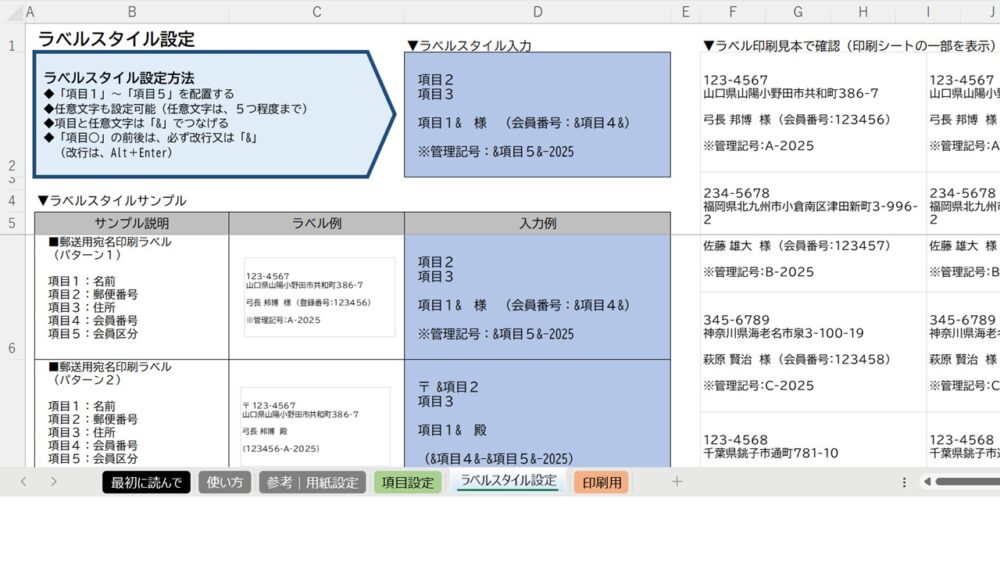The width and height of the screenshot is (1000, 563).
Task: Go to the 項目設定 sheet tab
Action: (407, 483)
